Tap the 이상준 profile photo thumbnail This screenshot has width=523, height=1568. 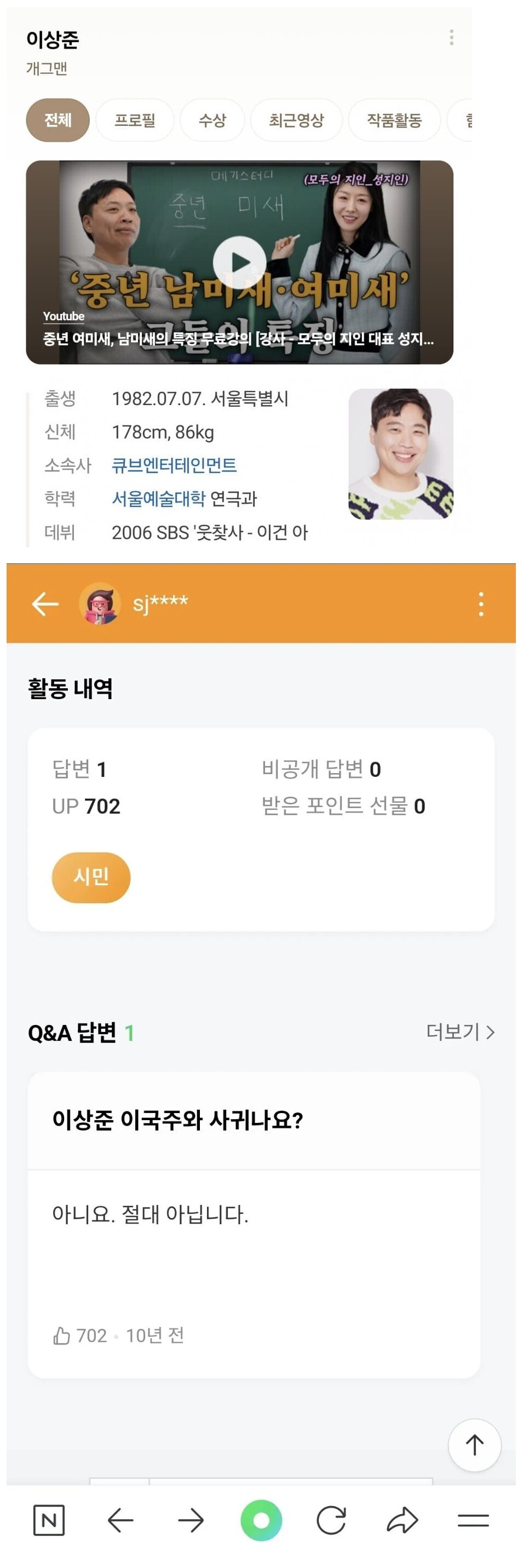[401, 454]
